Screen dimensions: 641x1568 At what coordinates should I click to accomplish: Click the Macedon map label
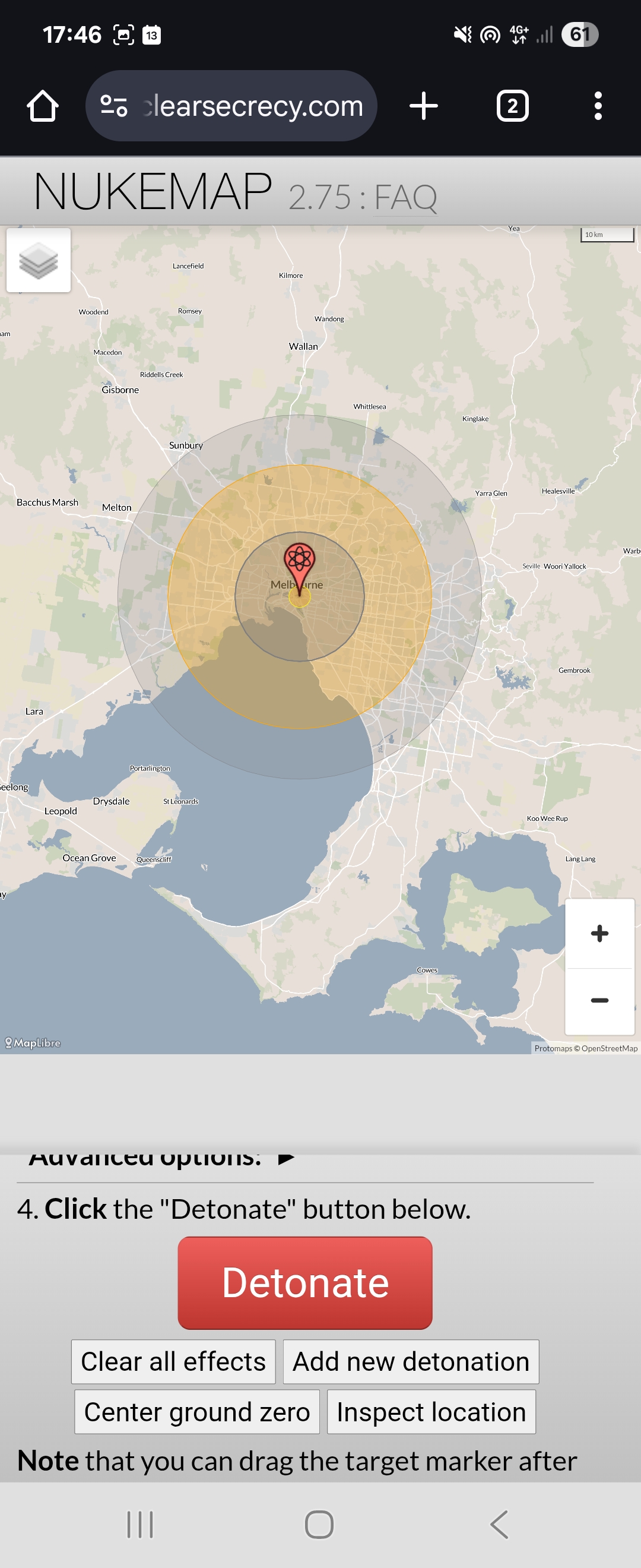click(x=107, y=352)
